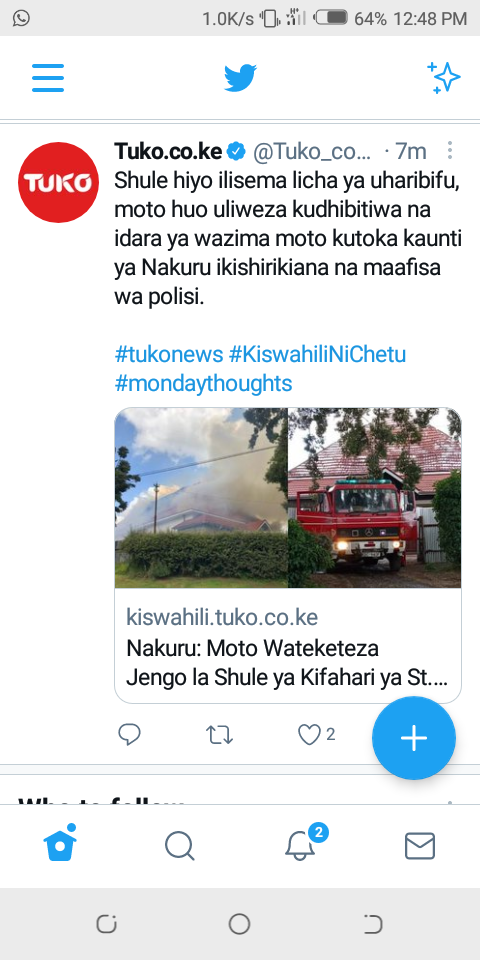Open the Tuko.co.ke tweet overflow menu
Image resolution: width=480 pixels, height=960 pixels.
[x=450, y=151]
